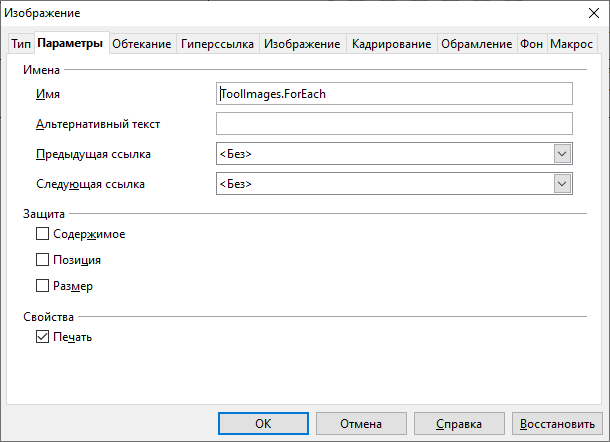The height and width of the screenshot is (442, 610).
Task: Switch to the Тип tab
Action: tap(20, 44)
